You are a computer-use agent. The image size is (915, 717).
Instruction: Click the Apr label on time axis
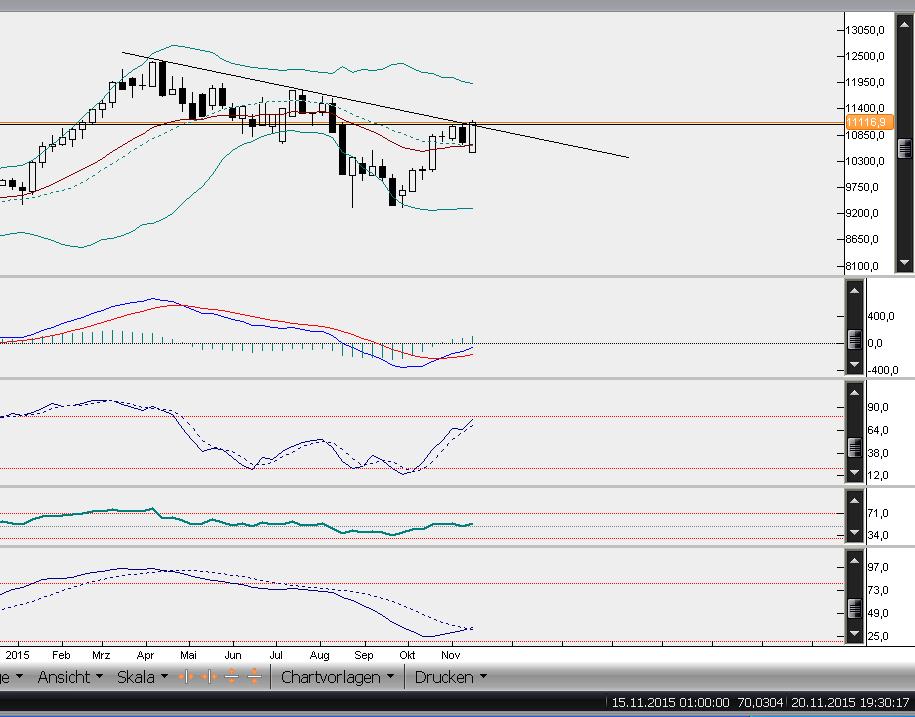[x=145, y=655]
